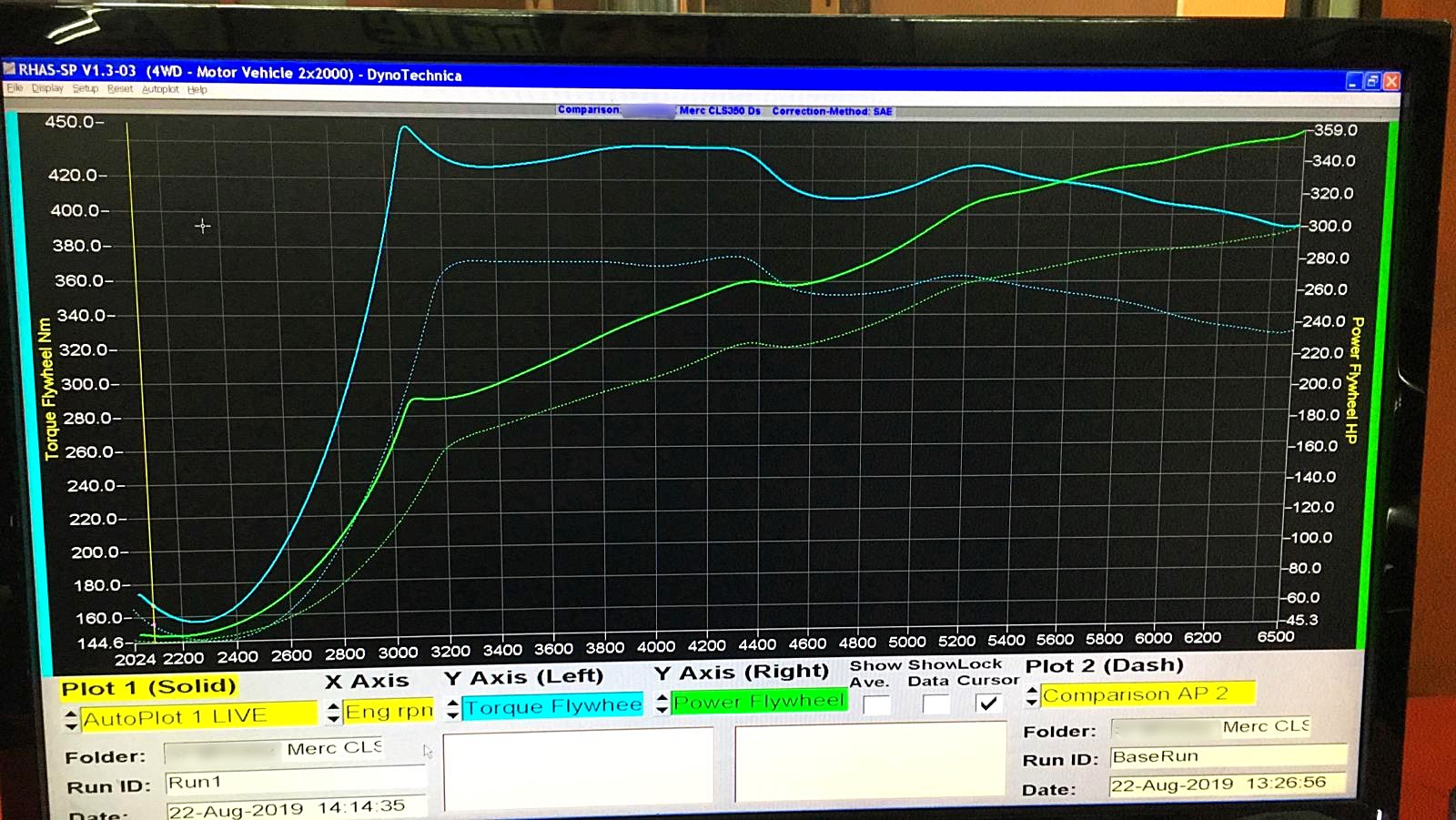Click the blank text box under Y Axis (Left)
Screen dimensions: 1456x820
point(579,768)
